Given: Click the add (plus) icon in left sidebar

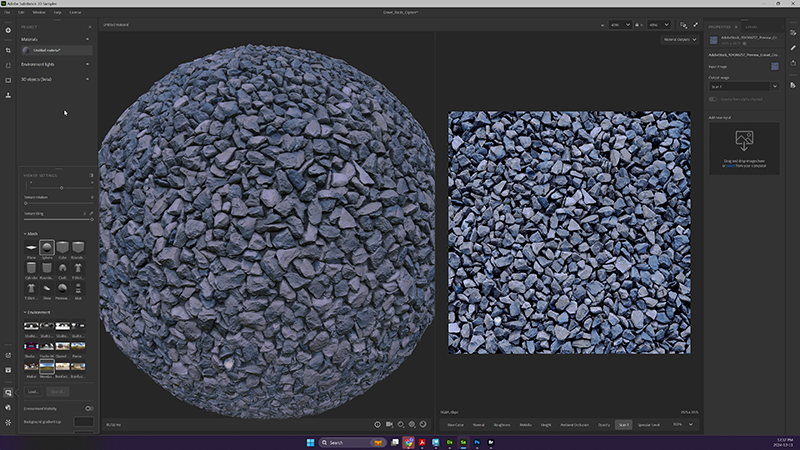Looking at the screenshot, I should tap(8, 30).
